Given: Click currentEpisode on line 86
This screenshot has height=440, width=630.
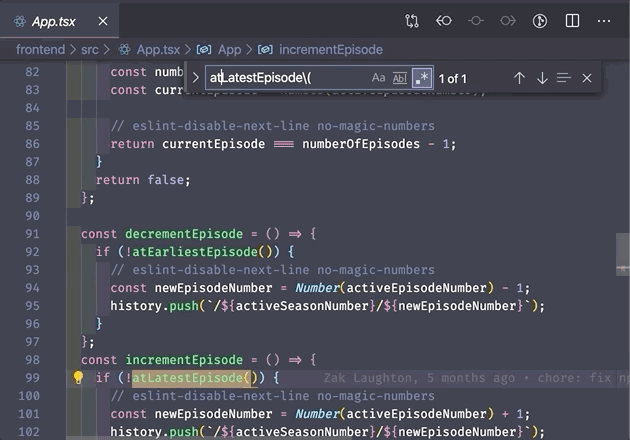Looking at the screenshot, I should tap(213, 144).
